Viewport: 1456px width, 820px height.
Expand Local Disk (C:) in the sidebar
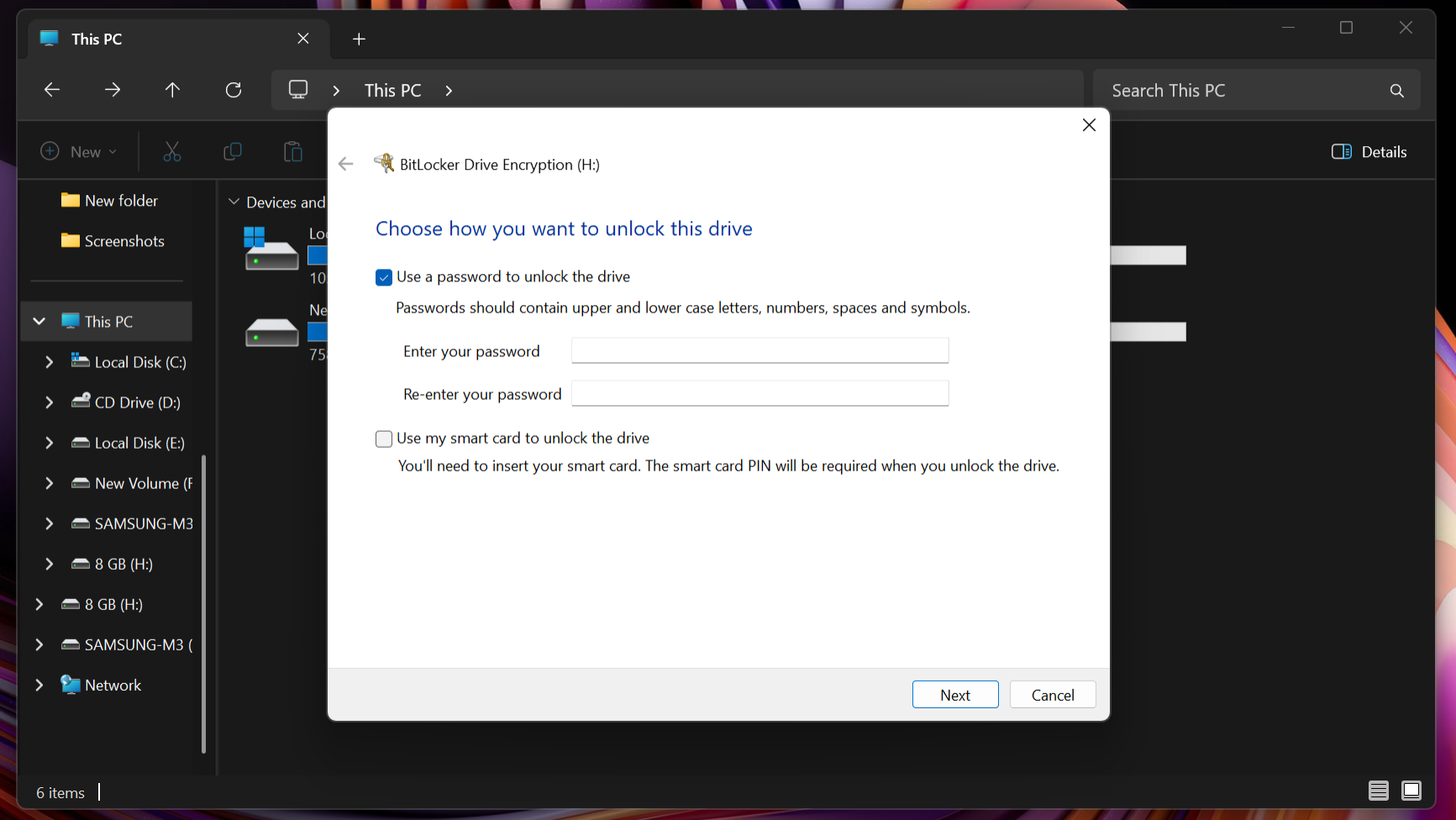pos(49,361)
